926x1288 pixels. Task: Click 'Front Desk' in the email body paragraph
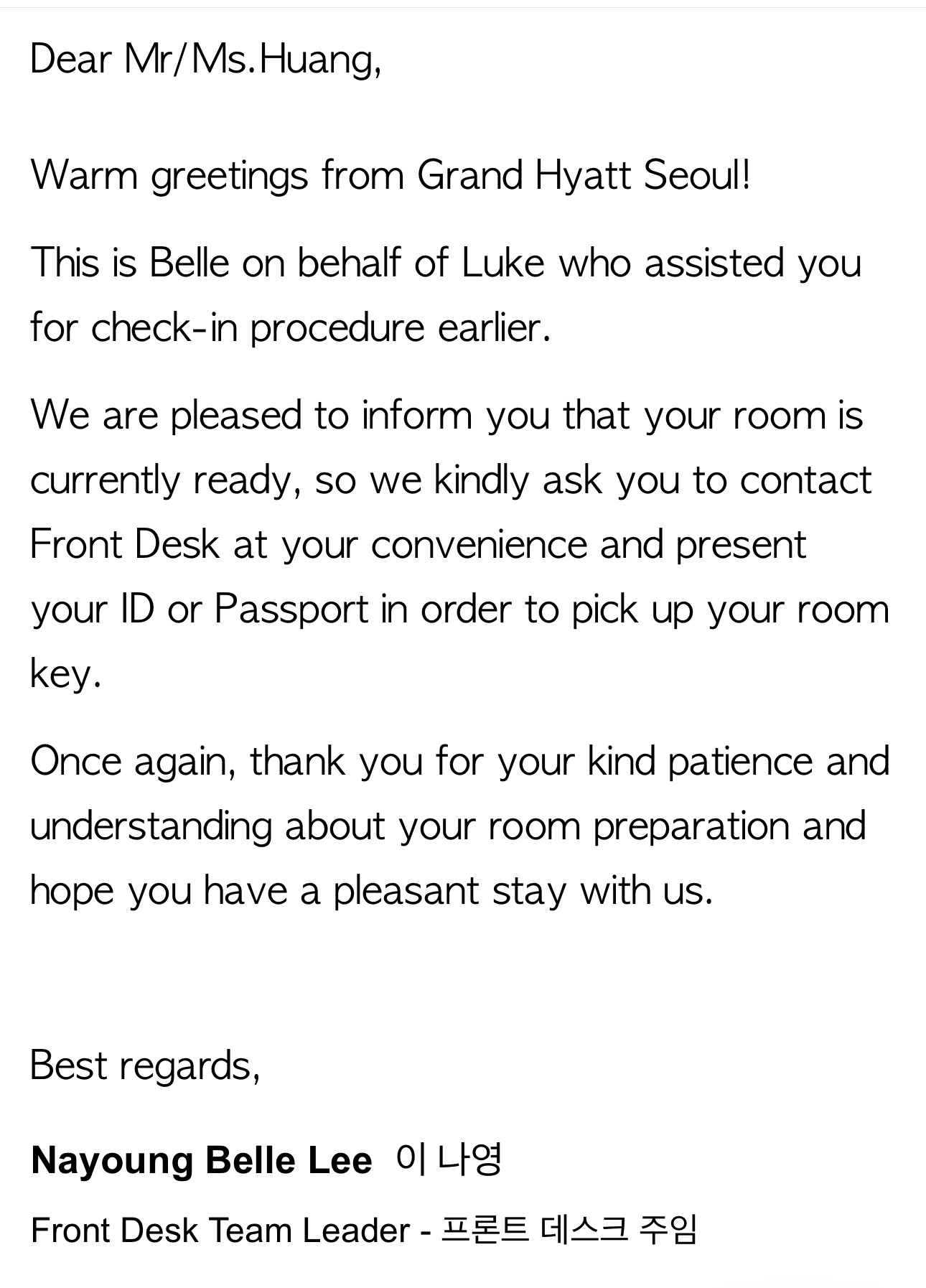[124, 544]
